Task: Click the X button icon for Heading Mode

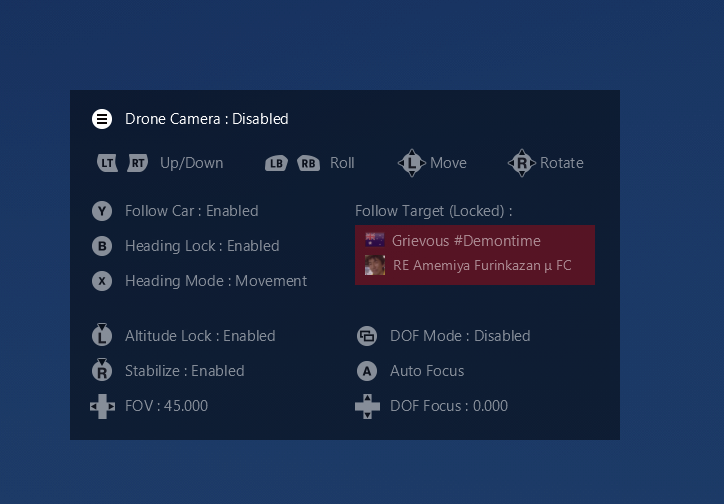Action: [x=102, y=281]
